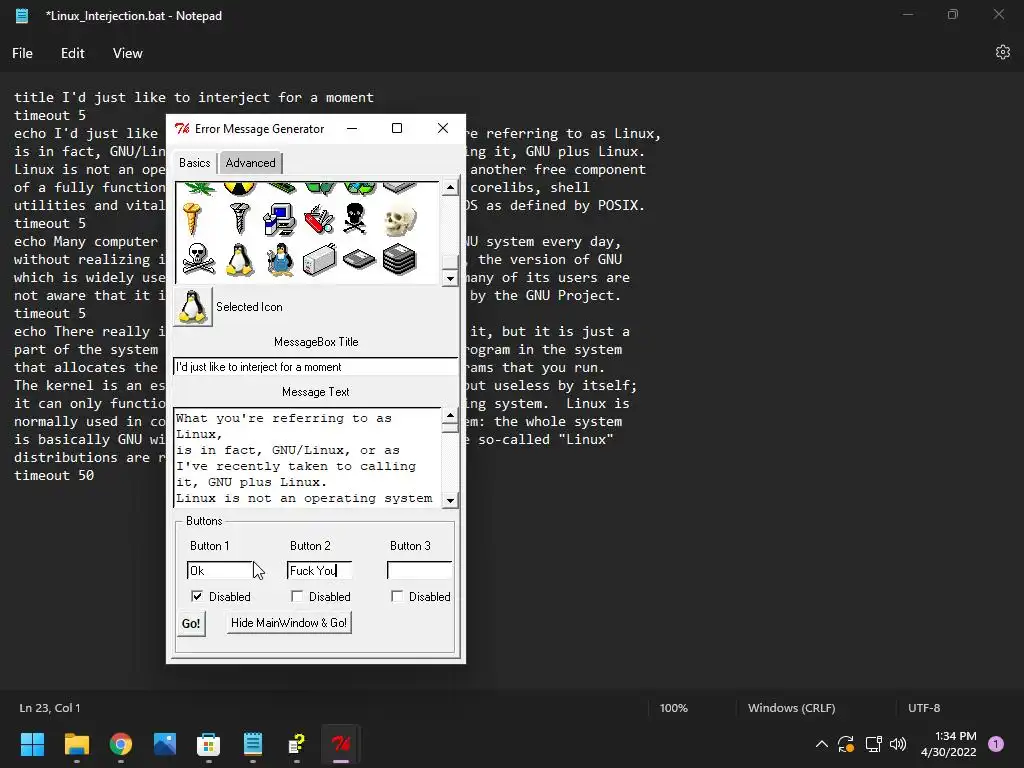
Task: Choose the penguin in blue overalls icon
Action: [x=280, y=259]
